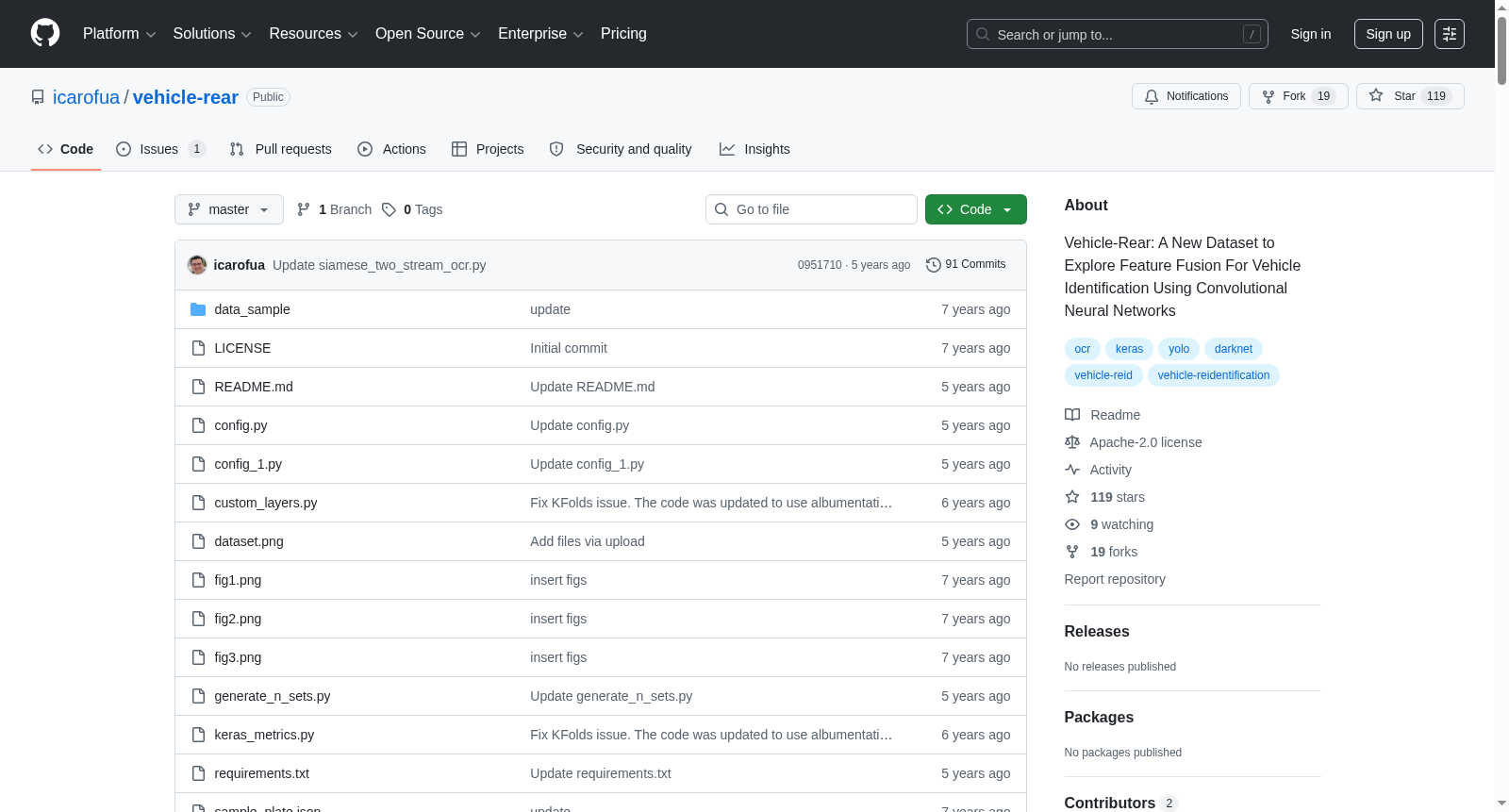Click the file icon for requirements.txt
Viewport: 1509px width, 812px height.
point(198,773)
